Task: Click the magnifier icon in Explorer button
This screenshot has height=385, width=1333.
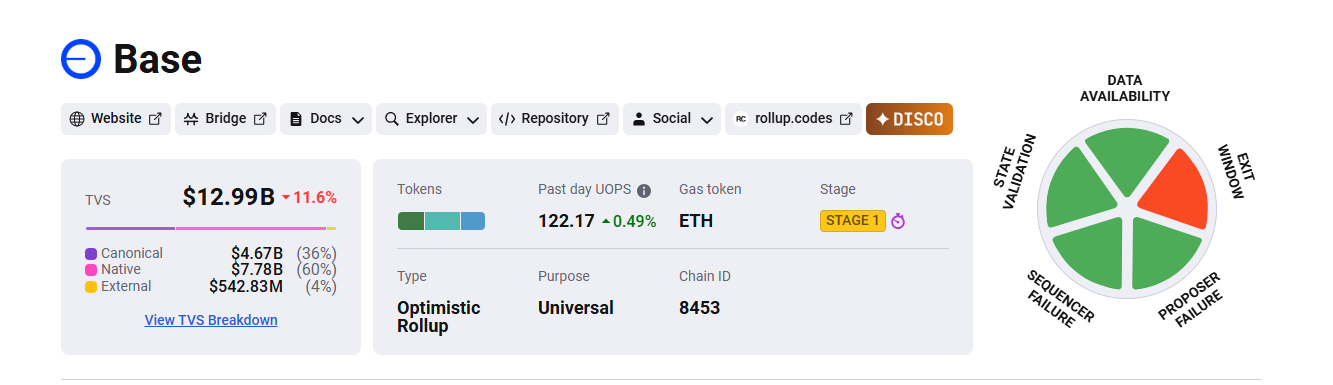Action: [x=392, y=119]
